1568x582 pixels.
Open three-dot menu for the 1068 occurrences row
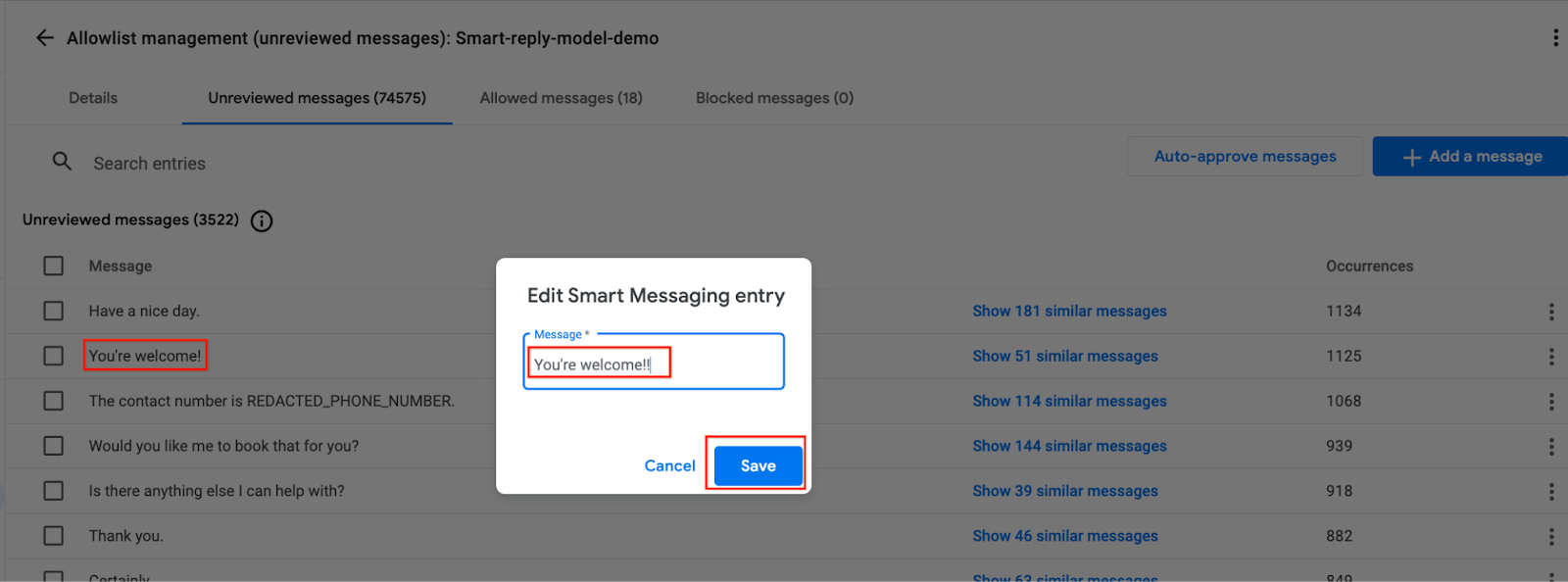[x=1551, y=402]
